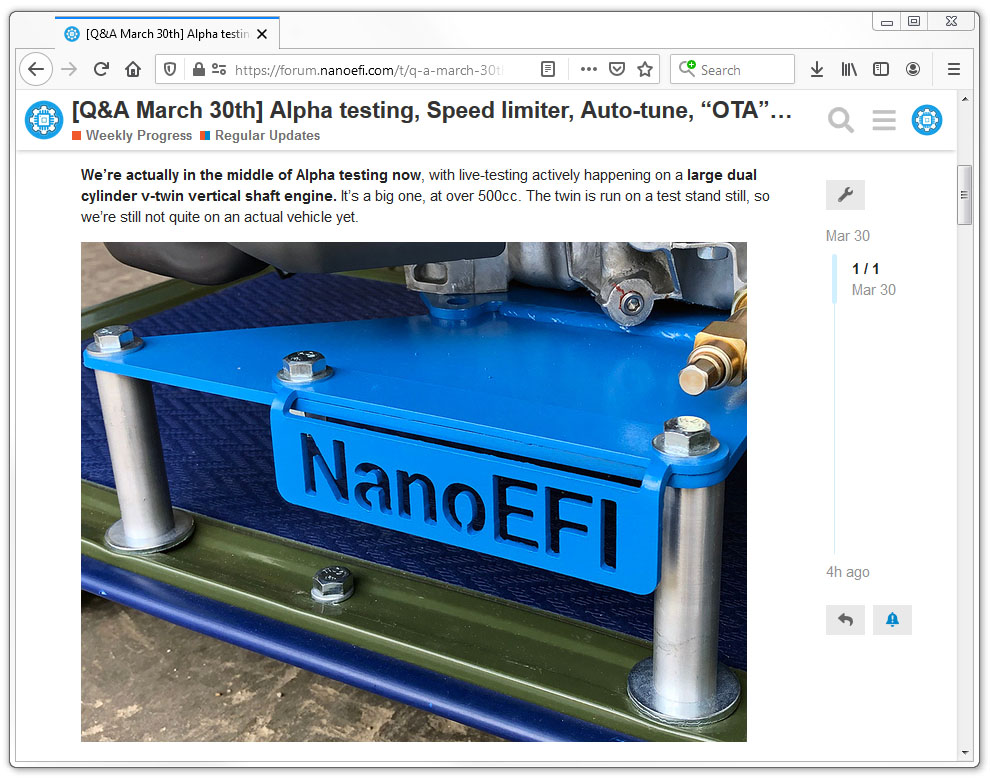The width and height of the screenshot is (990, 780).
Task: Close the Q&A March 30th tab
Action: [262, 34]
